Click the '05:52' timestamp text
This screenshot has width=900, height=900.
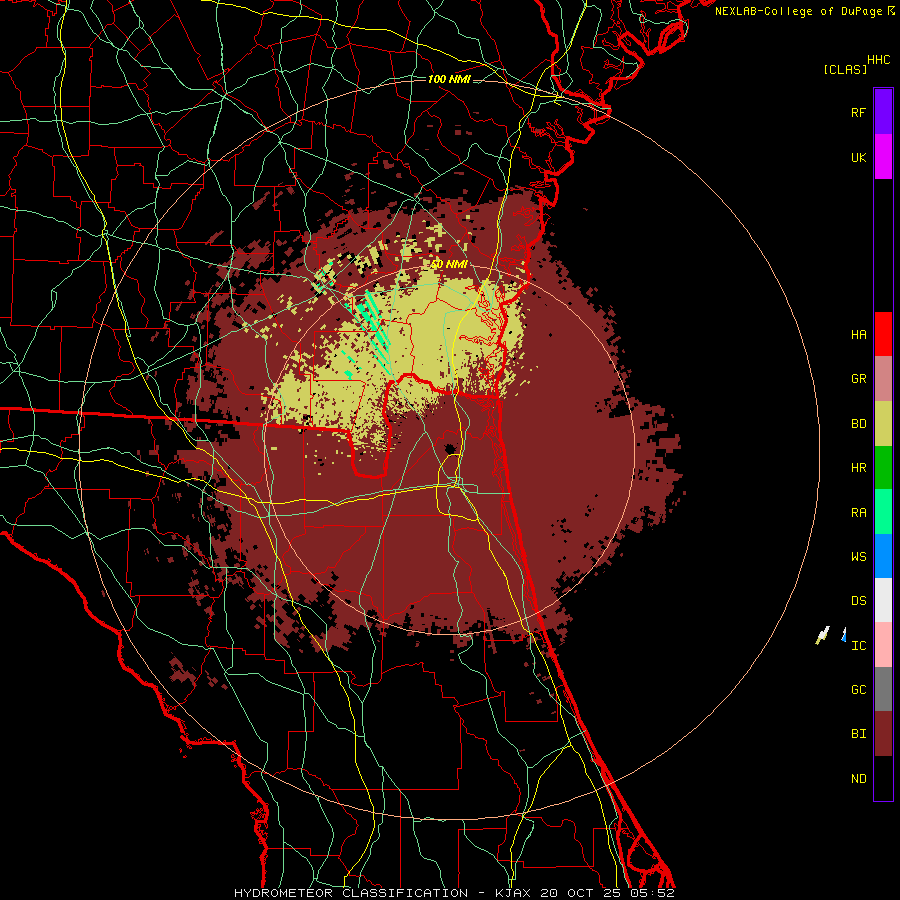click(654, 893)
